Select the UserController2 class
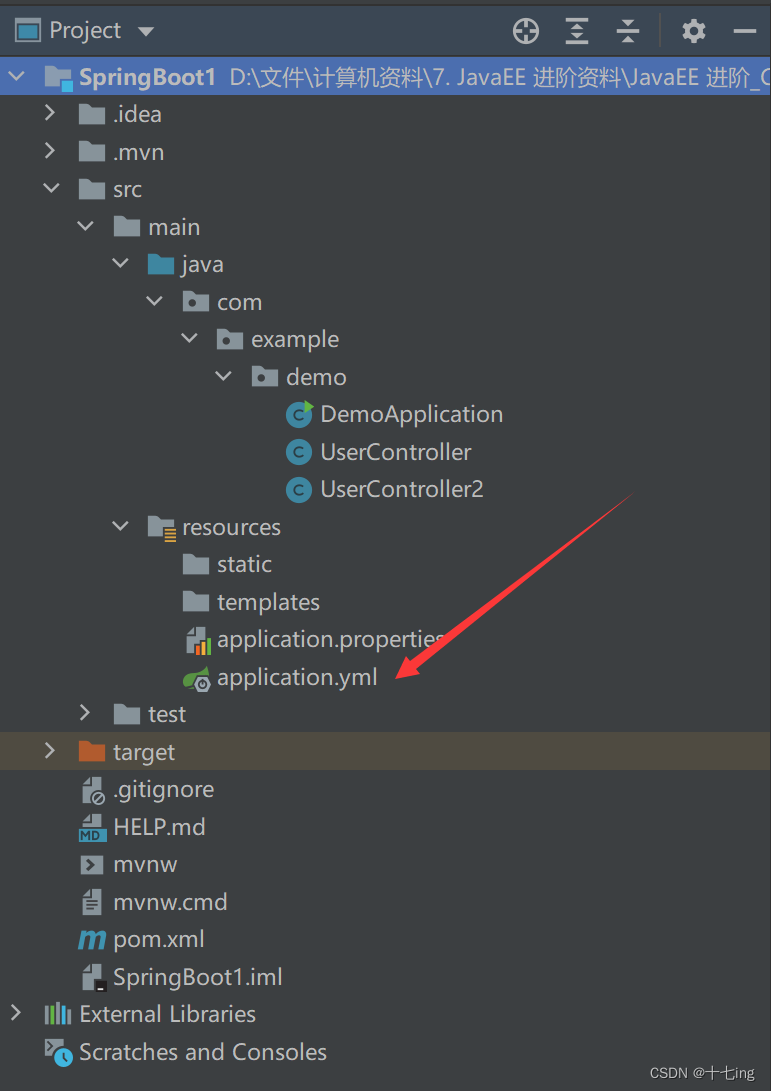Image resolution: width=771 pixels, height=1091 pixels. point(401,489)
